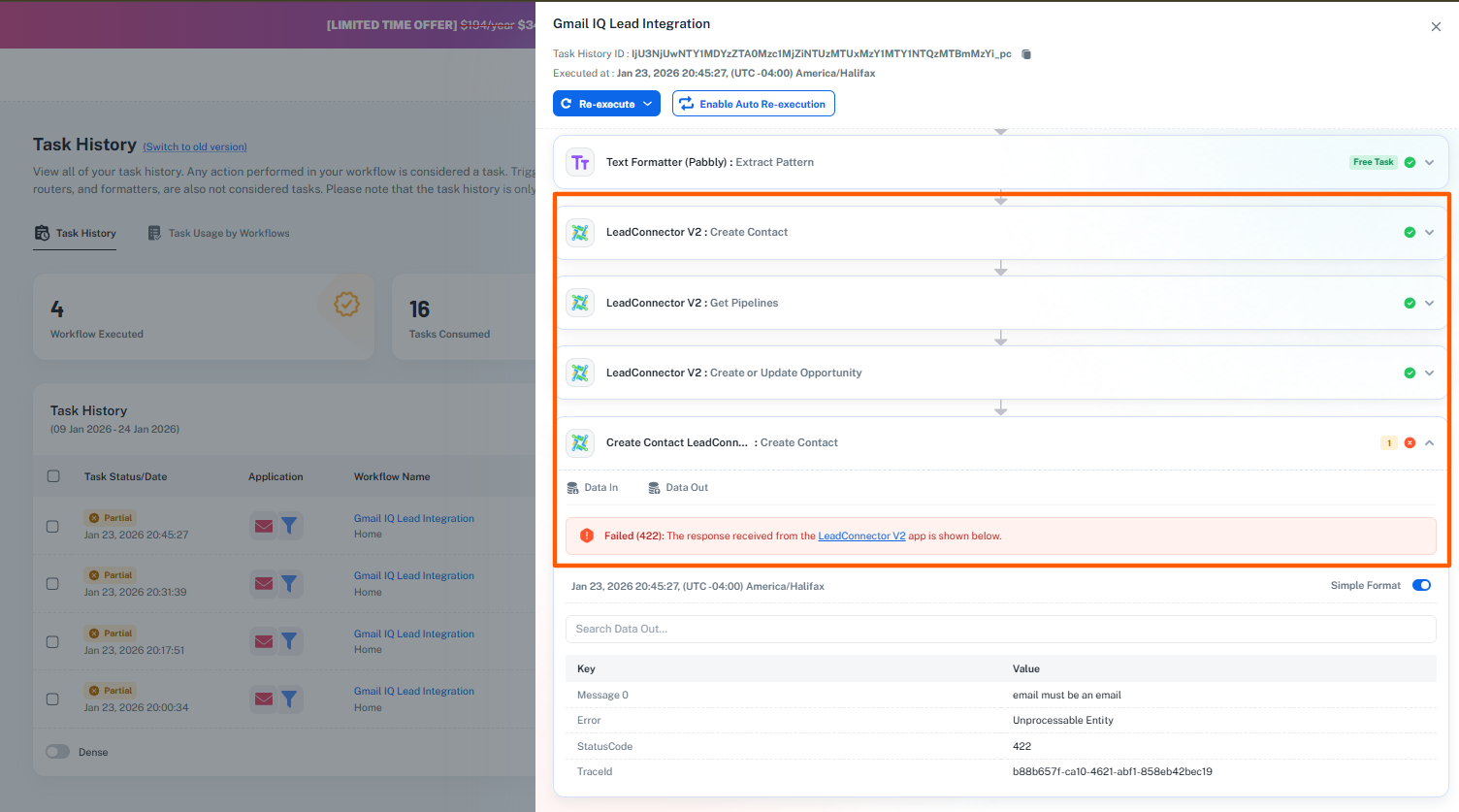Click green success check on Create or Update Opportunity step

pos(1410,373)
